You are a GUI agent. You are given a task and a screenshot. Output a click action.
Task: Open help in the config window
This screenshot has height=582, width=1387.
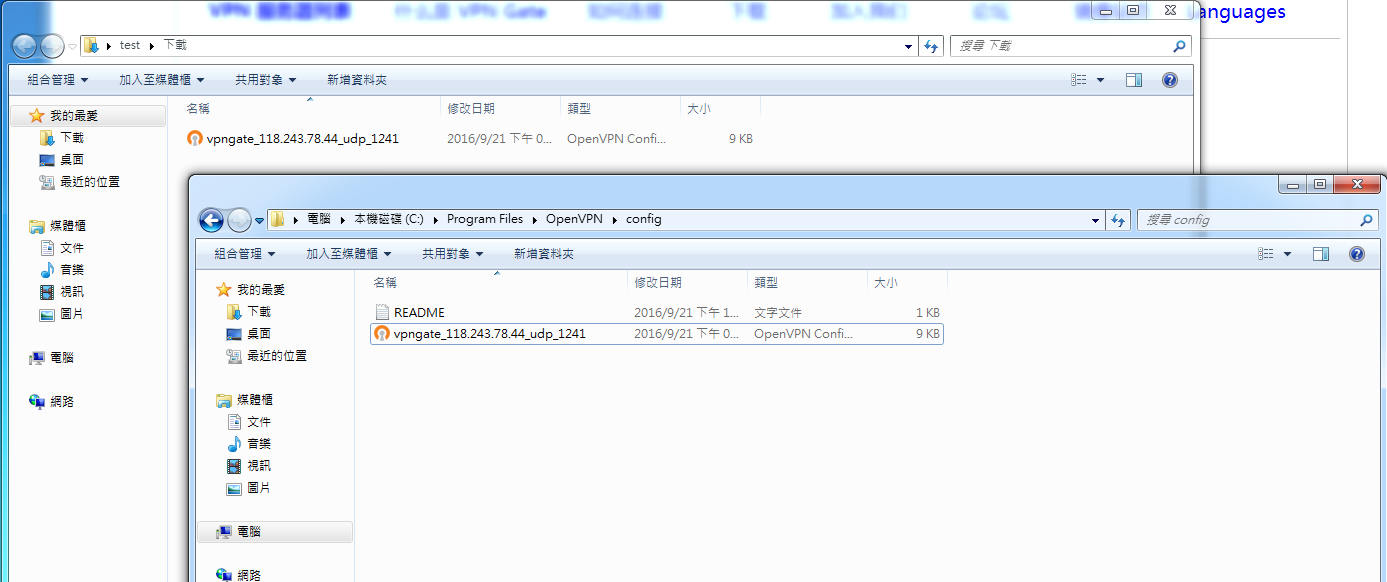(x=1356, y=254)
